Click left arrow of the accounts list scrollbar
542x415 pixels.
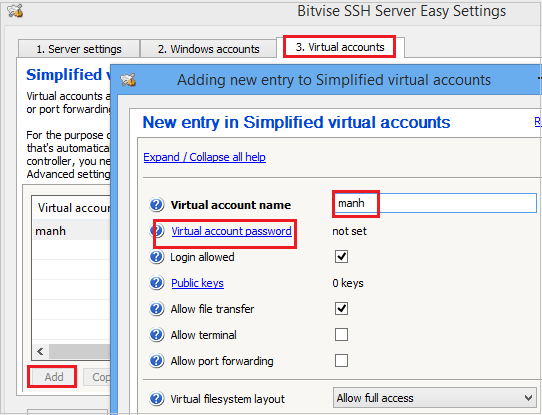40,351
